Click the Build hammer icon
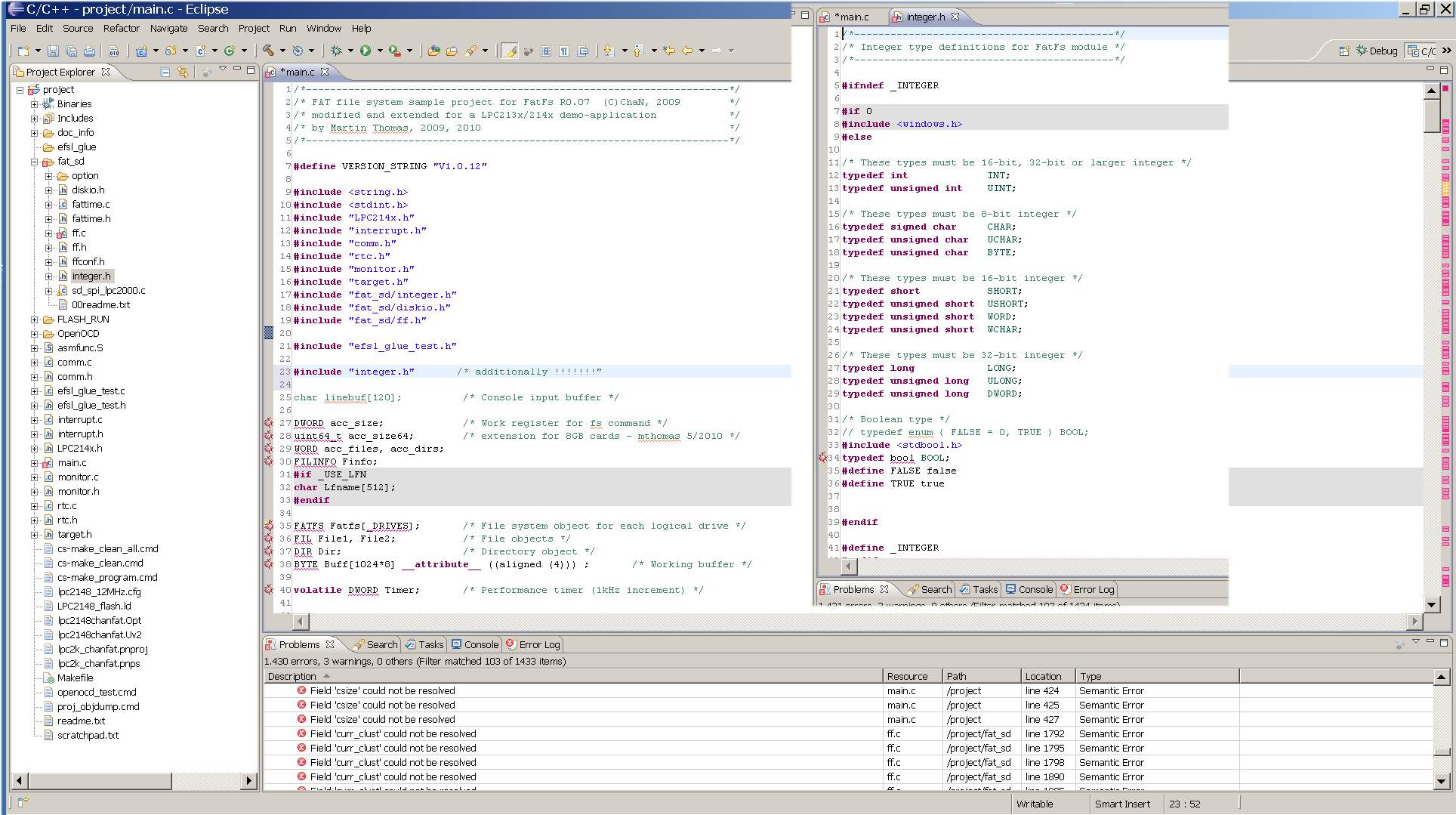Viewport: 1456px width, 815px height. click(268, 51)
